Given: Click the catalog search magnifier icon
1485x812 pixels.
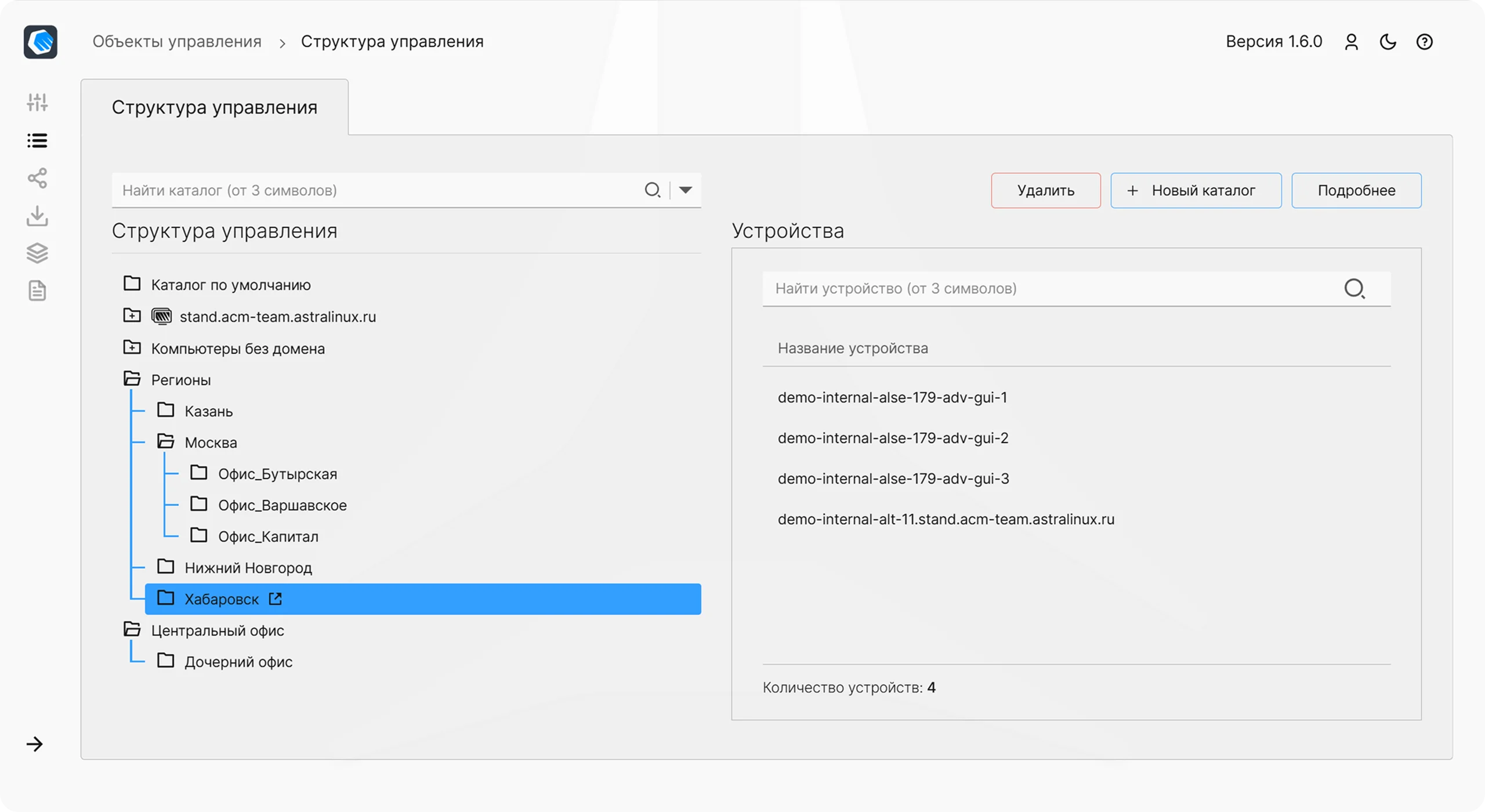Looking at the screenshot, I should tap(653, 190).
